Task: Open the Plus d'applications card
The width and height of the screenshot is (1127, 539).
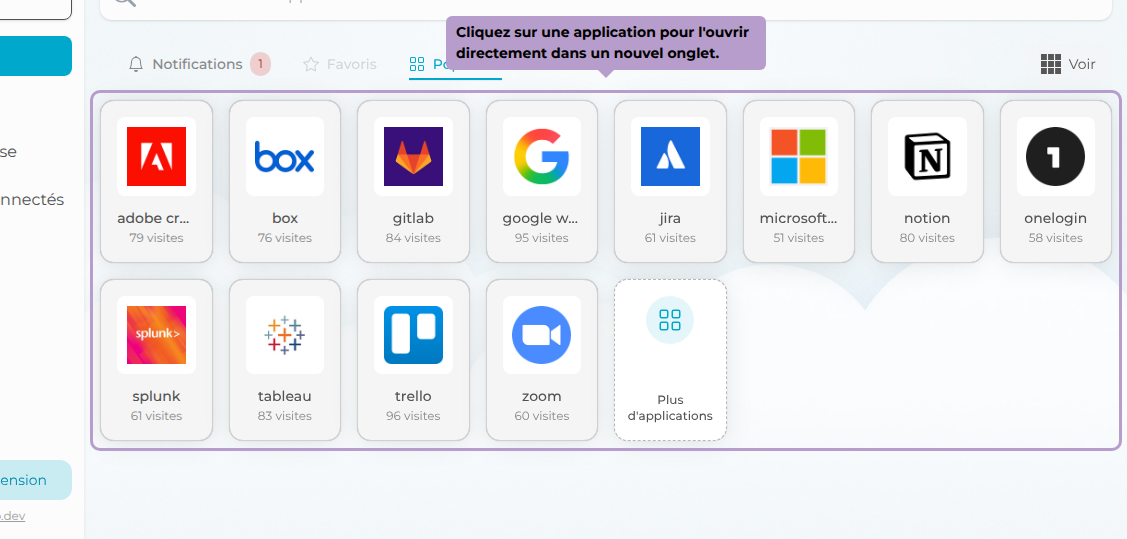Action: coord(670,359)
